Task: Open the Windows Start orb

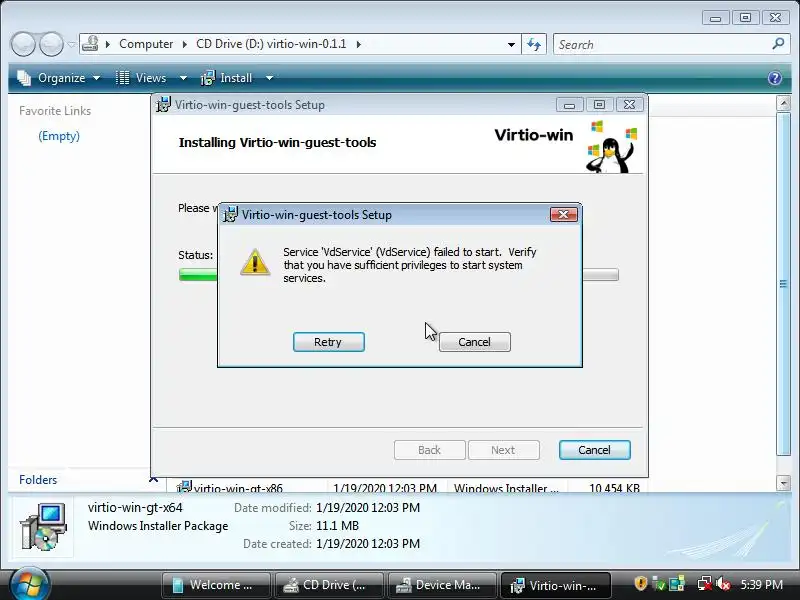Action: click(x=29, y=584)
